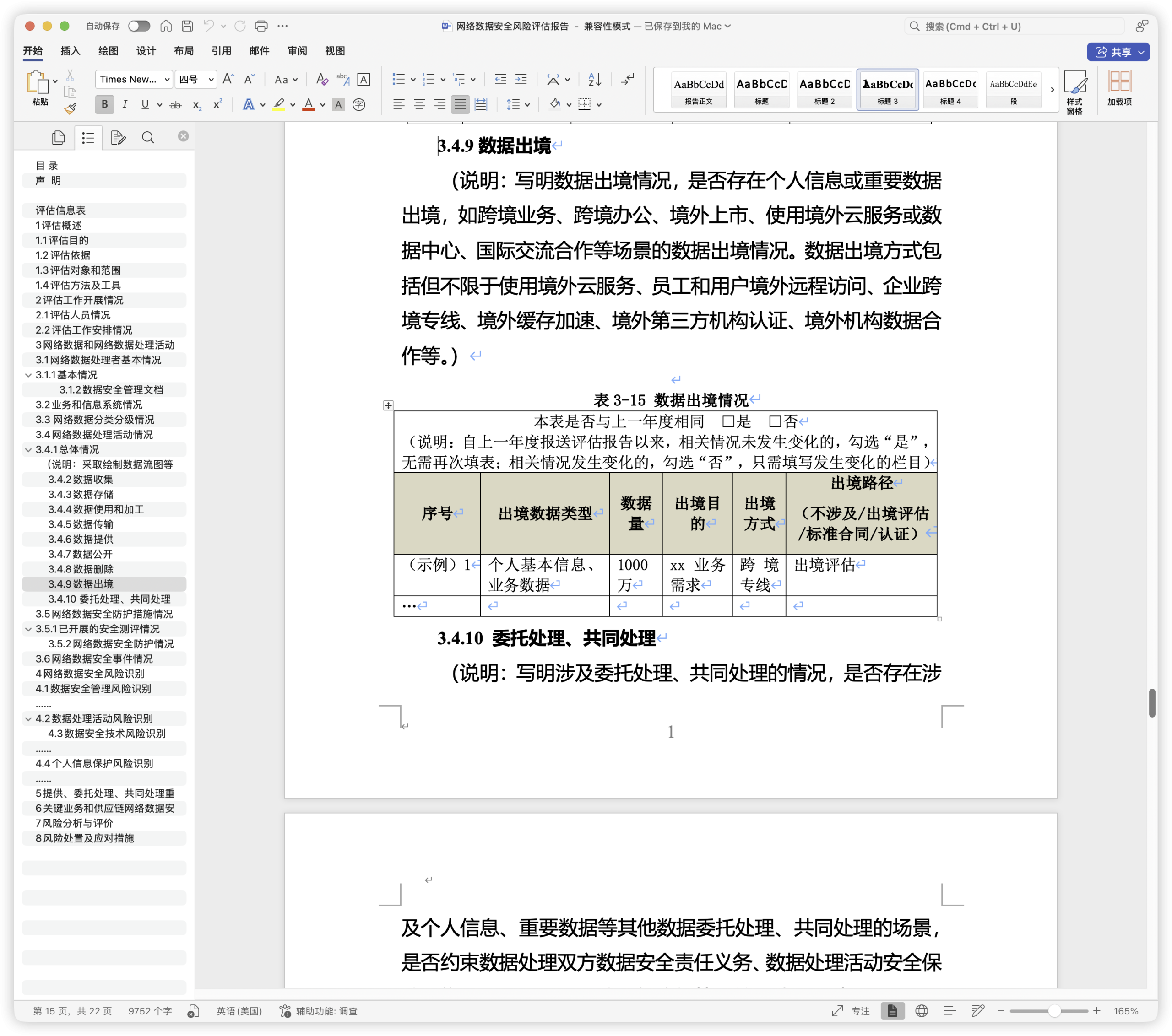Jump to 3.4.10 委托处理、共同处理 heading
Screen dimensions: 1172x1036
click(x=109, y=599)
